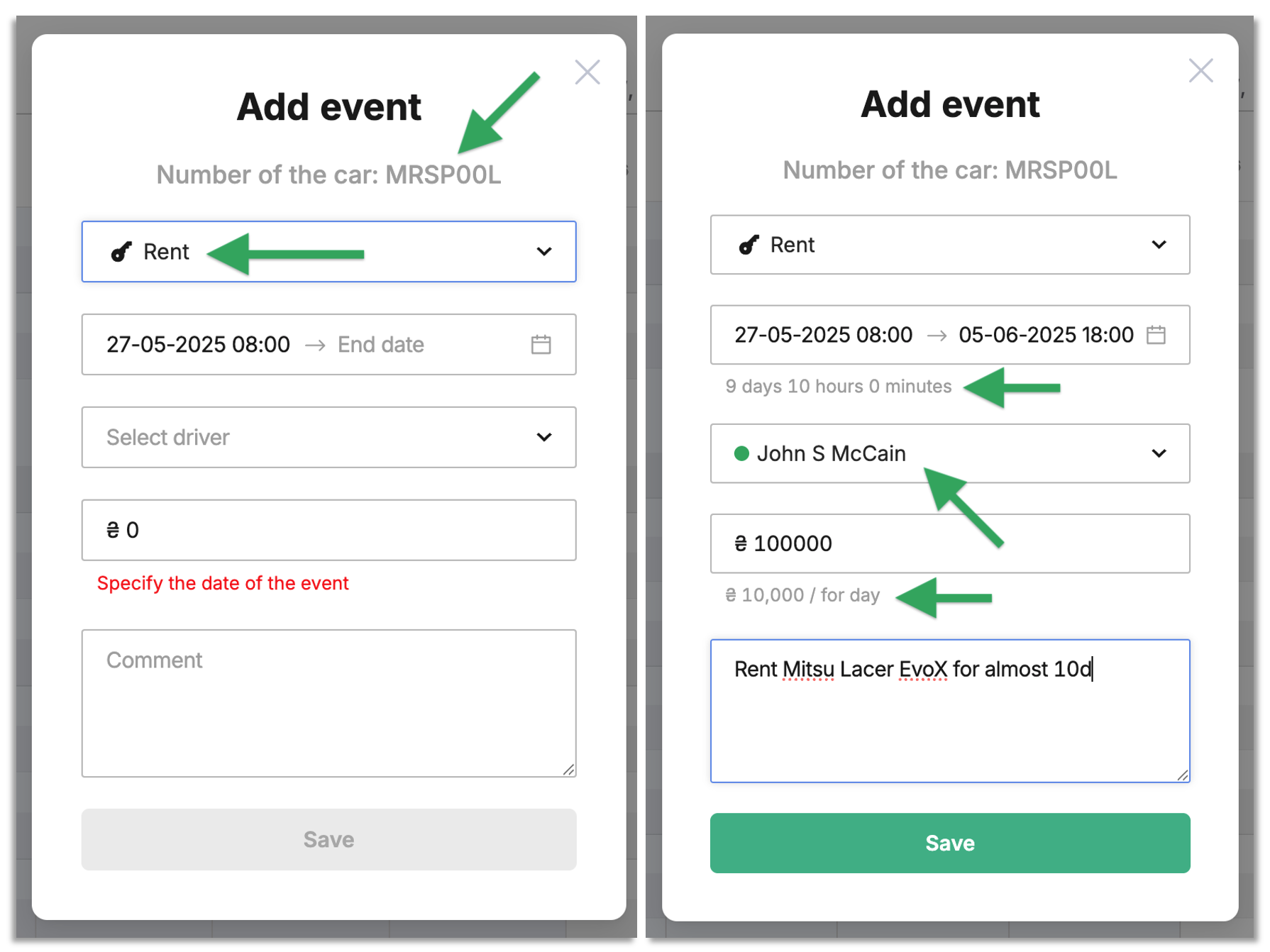Click the price field showing ₴ 100000
This screenshot has width=1270, height=952.
click(x=950, y=543)
